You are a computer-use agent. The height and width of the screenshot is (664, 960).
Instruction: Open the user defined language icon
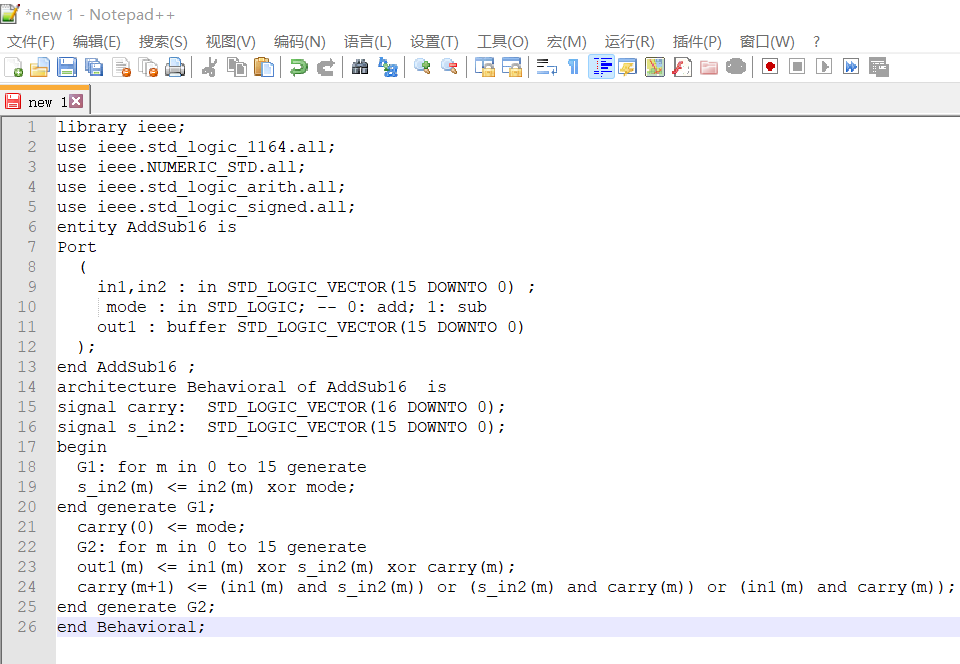point(628,67)
